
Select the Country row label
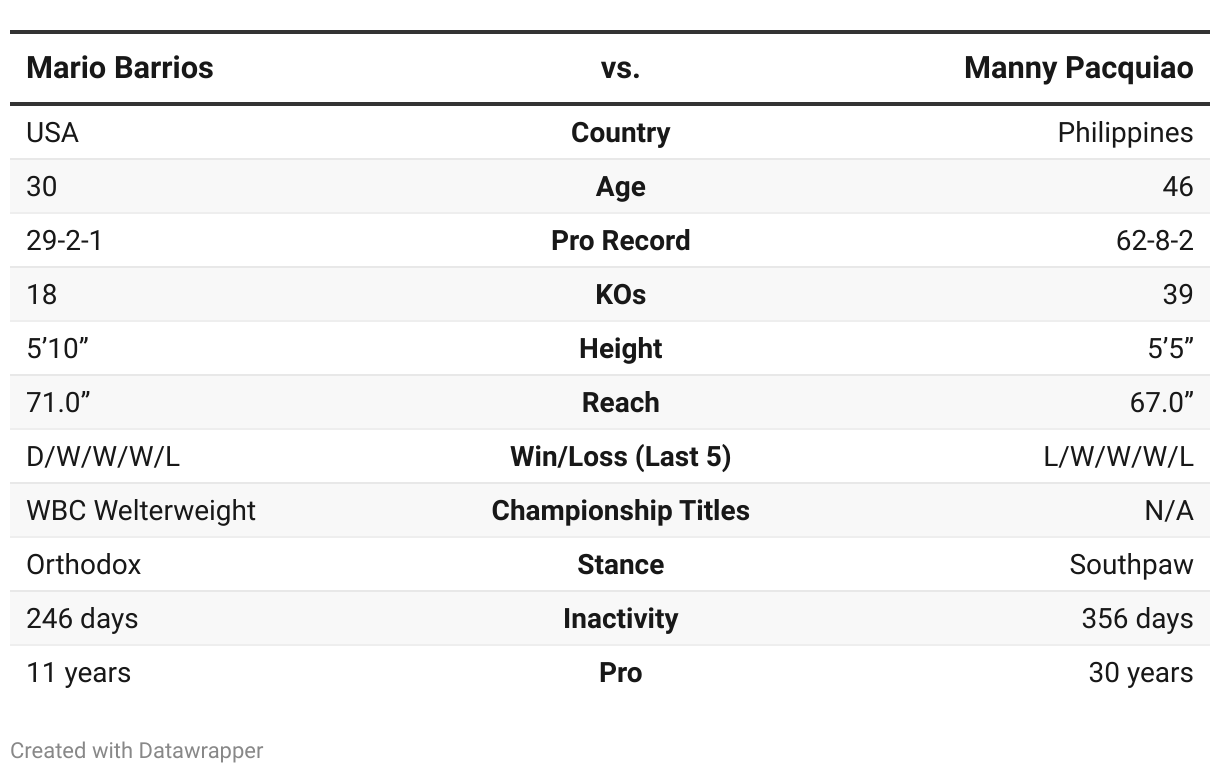click(x=620, y=133)
